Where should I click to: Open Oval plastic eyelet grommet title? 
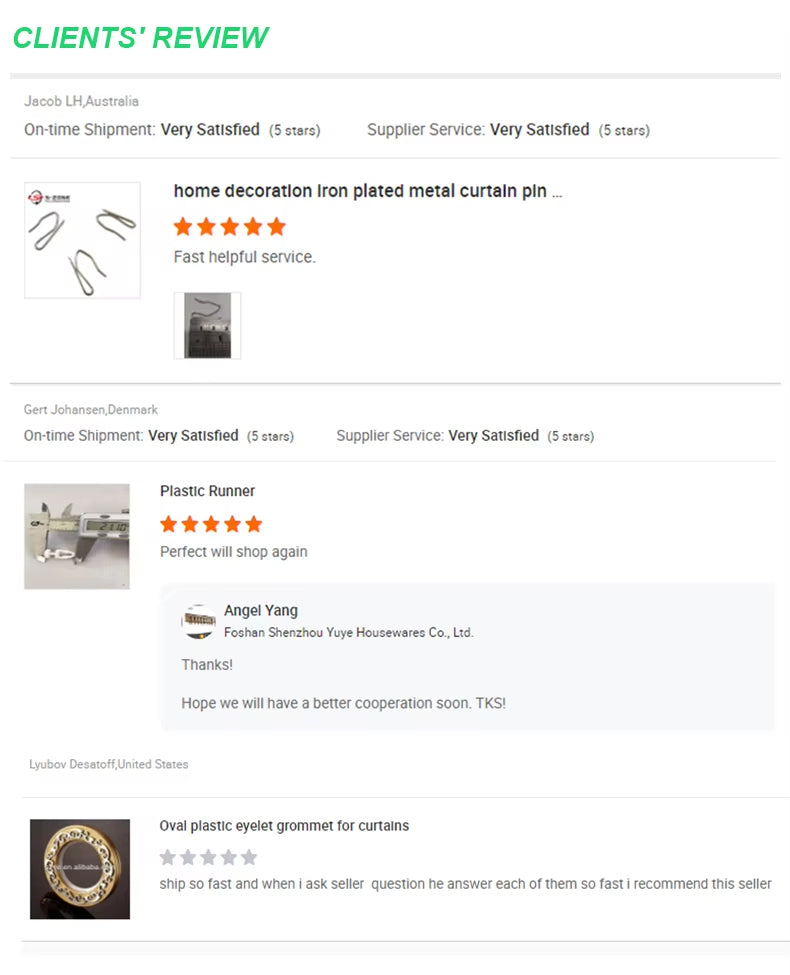tap(284, 826)
